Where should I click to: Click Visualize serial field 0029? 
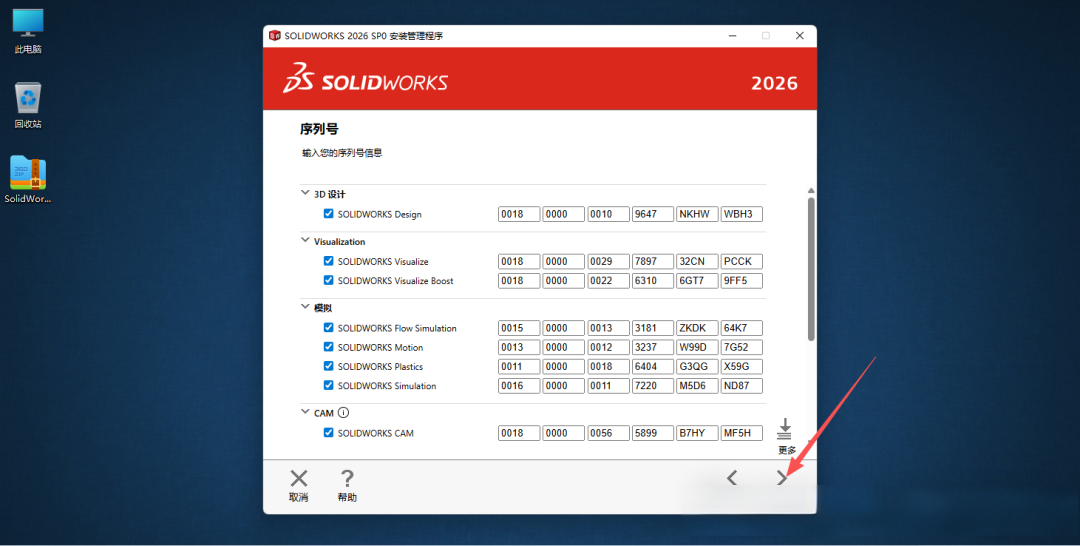tap(608, 262)
